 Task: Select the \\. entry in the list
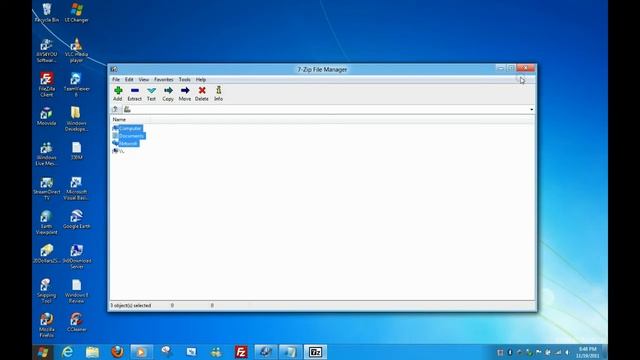pyautogui.click(x=118, y=151)
